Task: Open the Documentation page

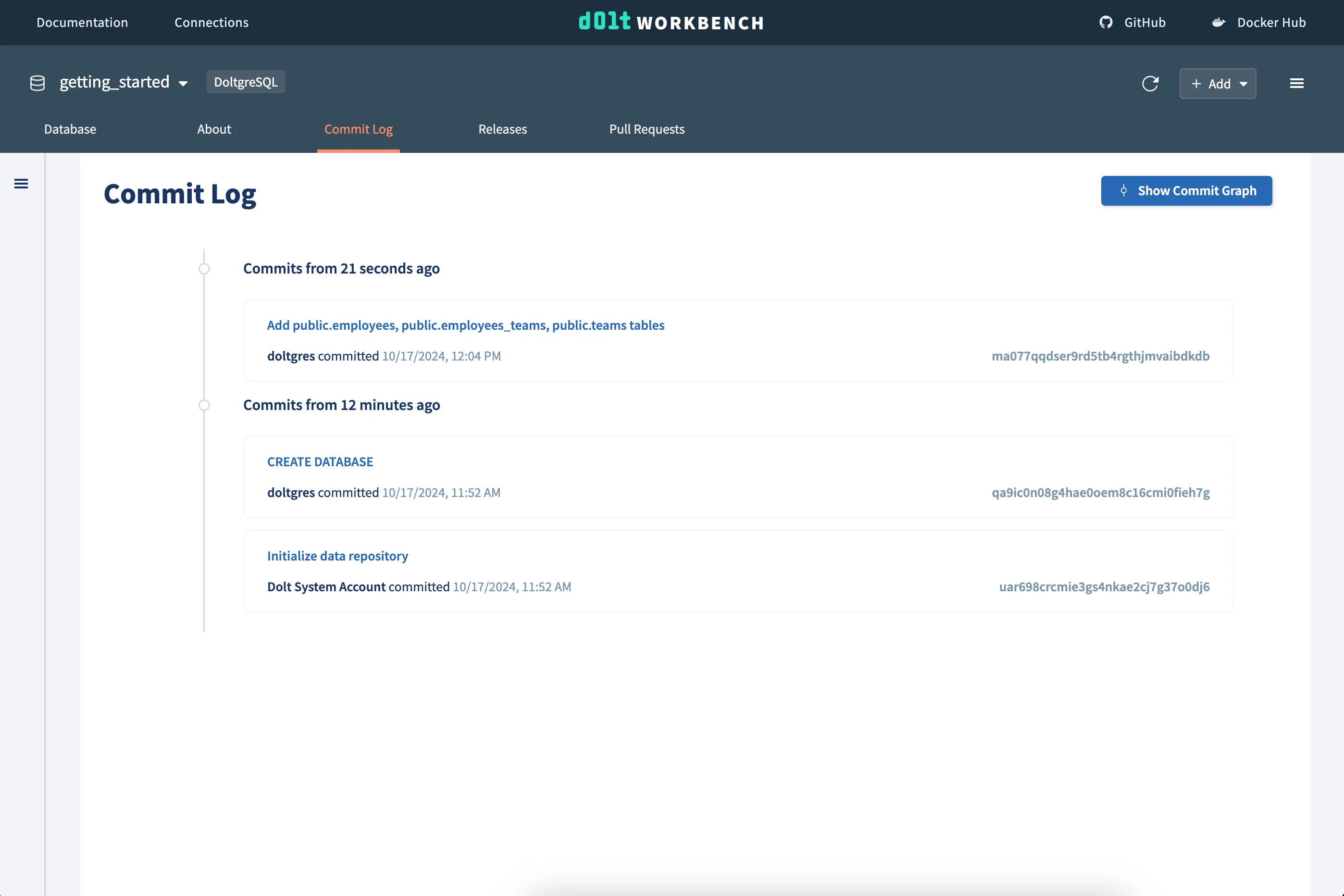Action: coord(82,22)
